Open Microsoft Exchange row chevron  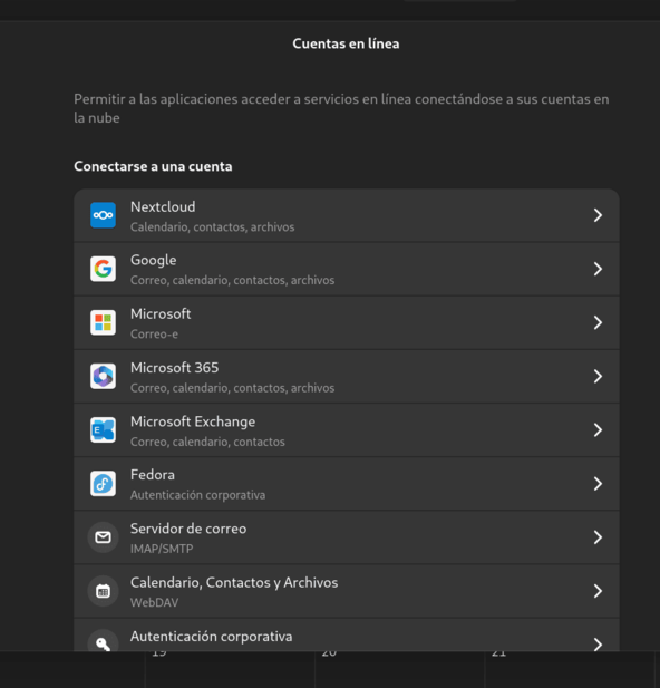click(x=597, y=430)
